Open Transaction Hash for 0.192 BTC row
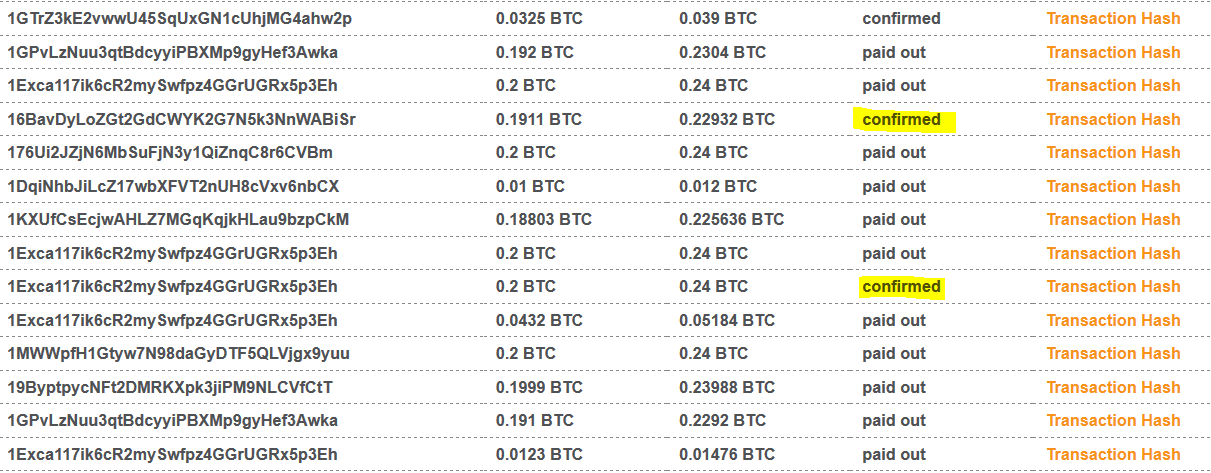 point(1113,52)
